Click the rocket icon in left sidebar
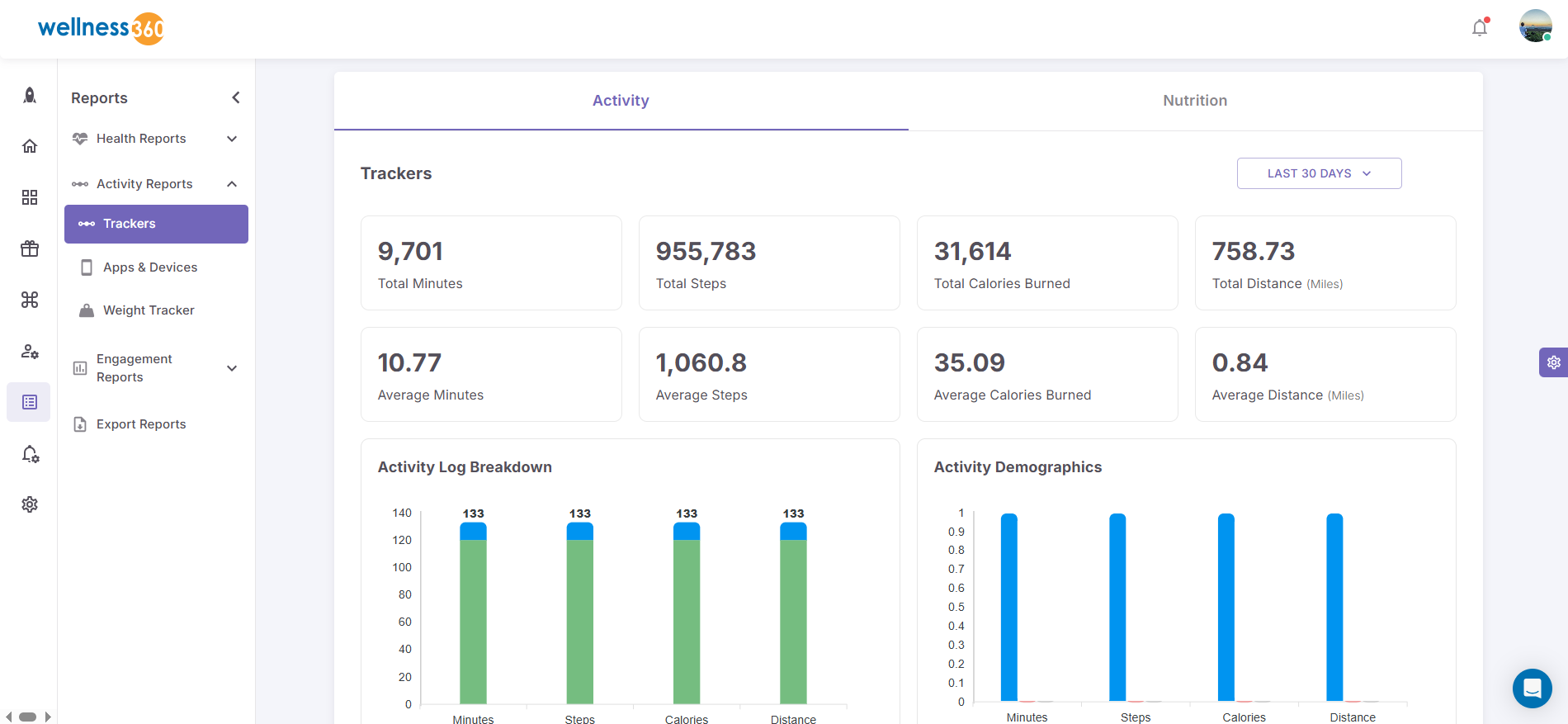 (x=30, y=96)
